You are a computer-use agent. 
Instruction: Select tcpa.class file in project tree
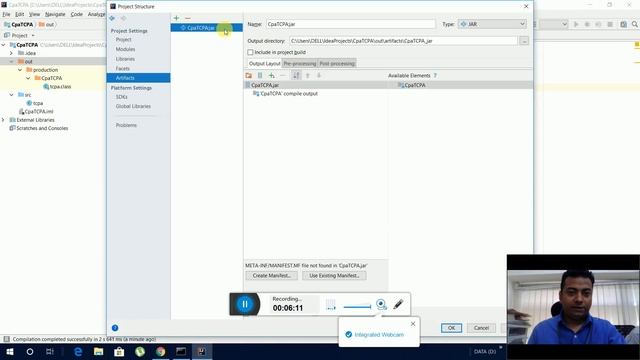[57, 87]
